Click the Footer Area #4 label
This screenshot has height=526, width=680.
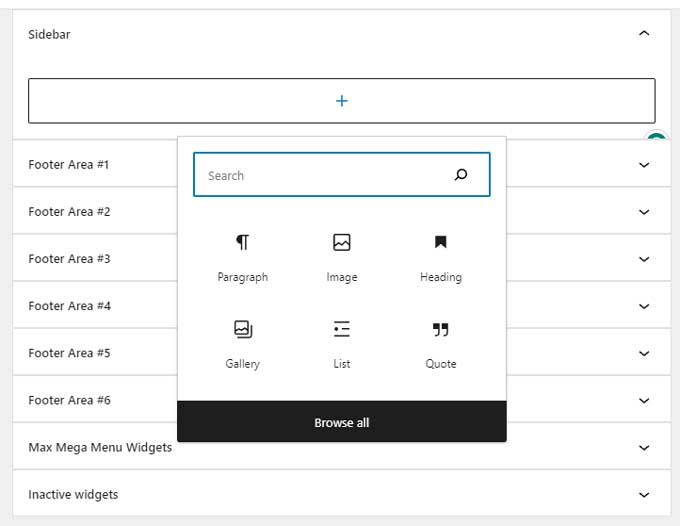pos(69,306)
